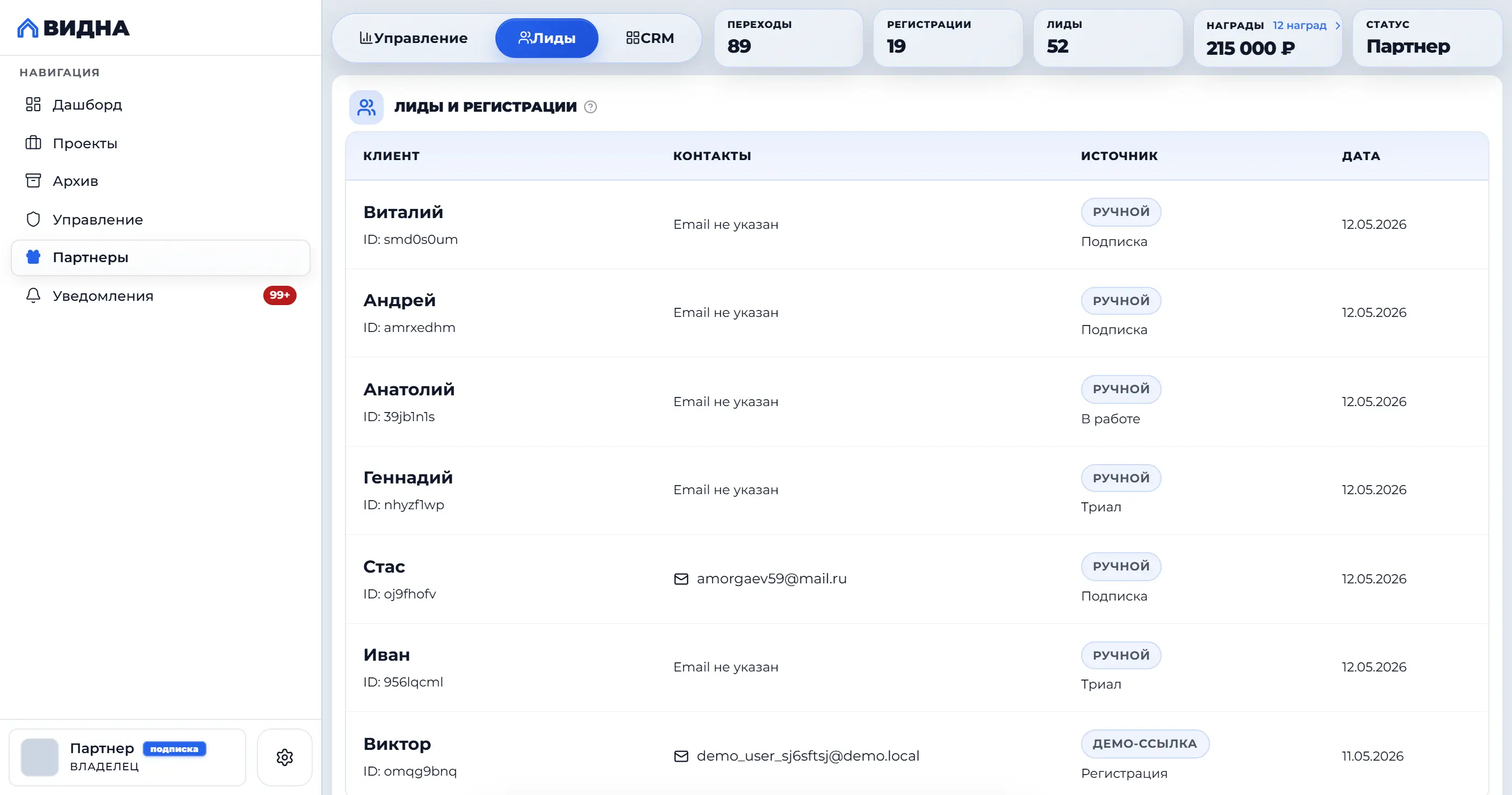Select client name Виктор

click(x=397, y=744)
